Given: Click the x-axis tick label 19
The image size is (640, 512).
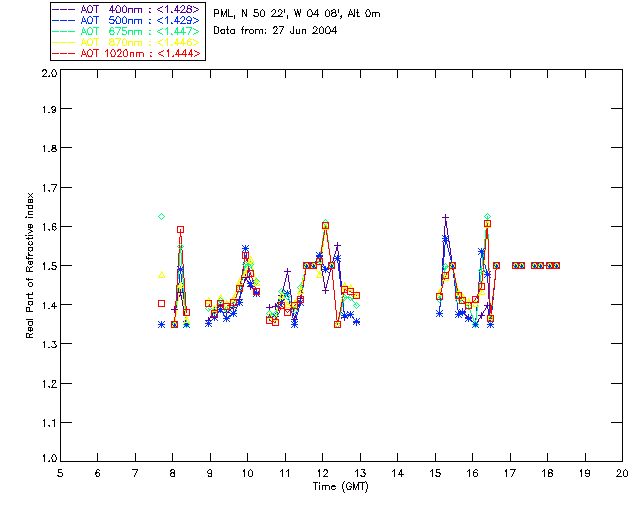Looking at the screenshot, I should tap(585, 473).
